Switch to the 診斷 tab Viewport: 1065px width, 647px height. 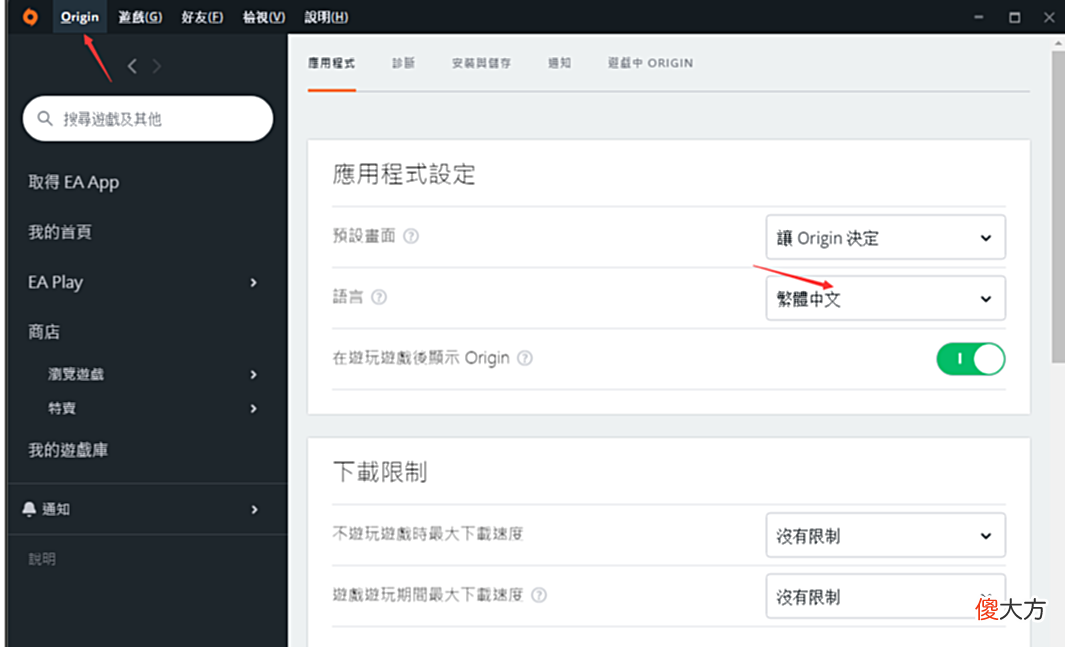click(403, 63)
